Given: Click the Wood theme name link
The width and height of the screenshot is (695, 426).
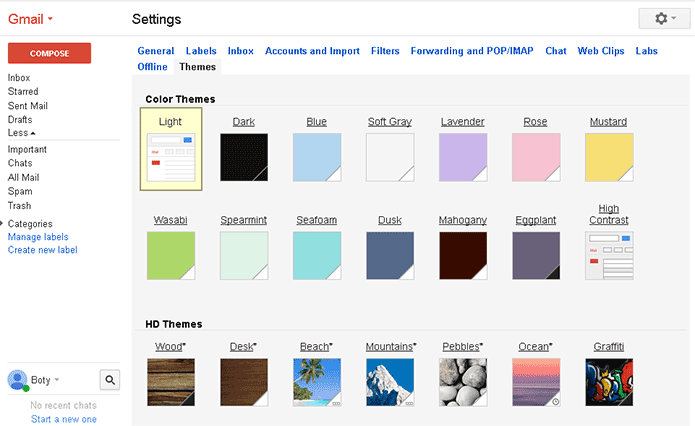Looking at the screenshot, I should [x=170, y=346].
